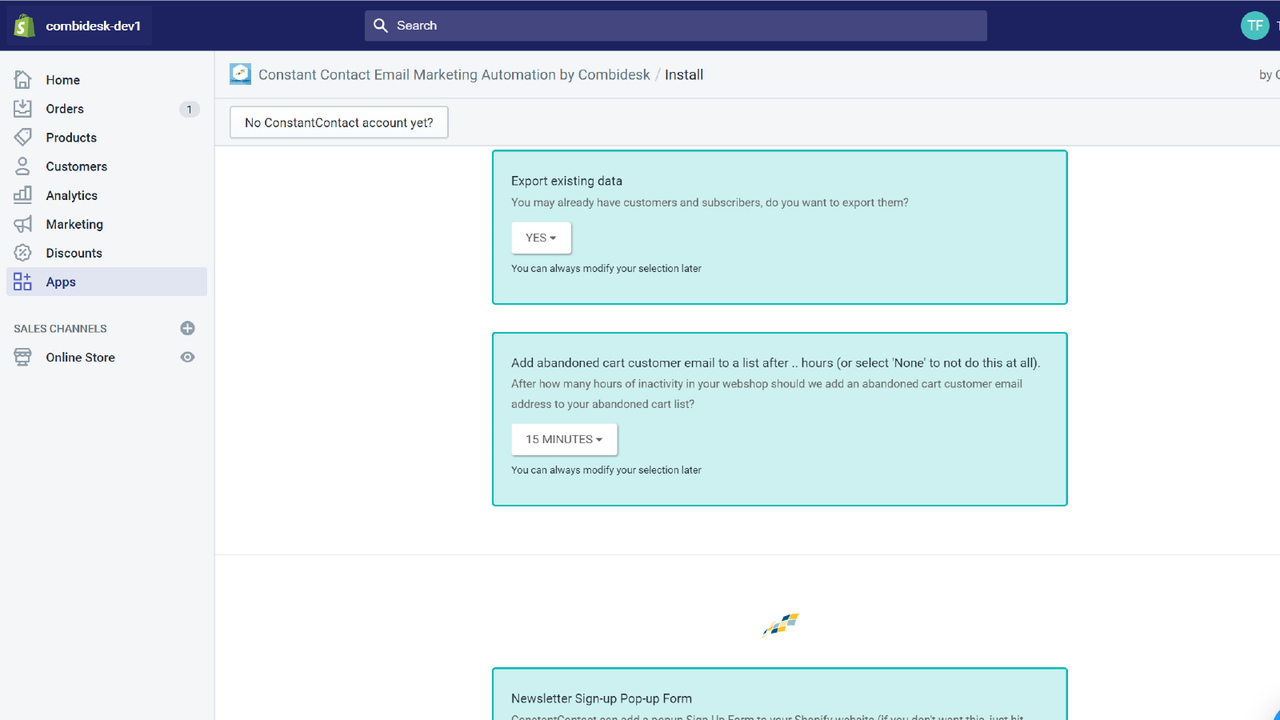Click the Export existing data heading
The height and width of the screenshot is (720, 1280).
[x=567, y=181]
